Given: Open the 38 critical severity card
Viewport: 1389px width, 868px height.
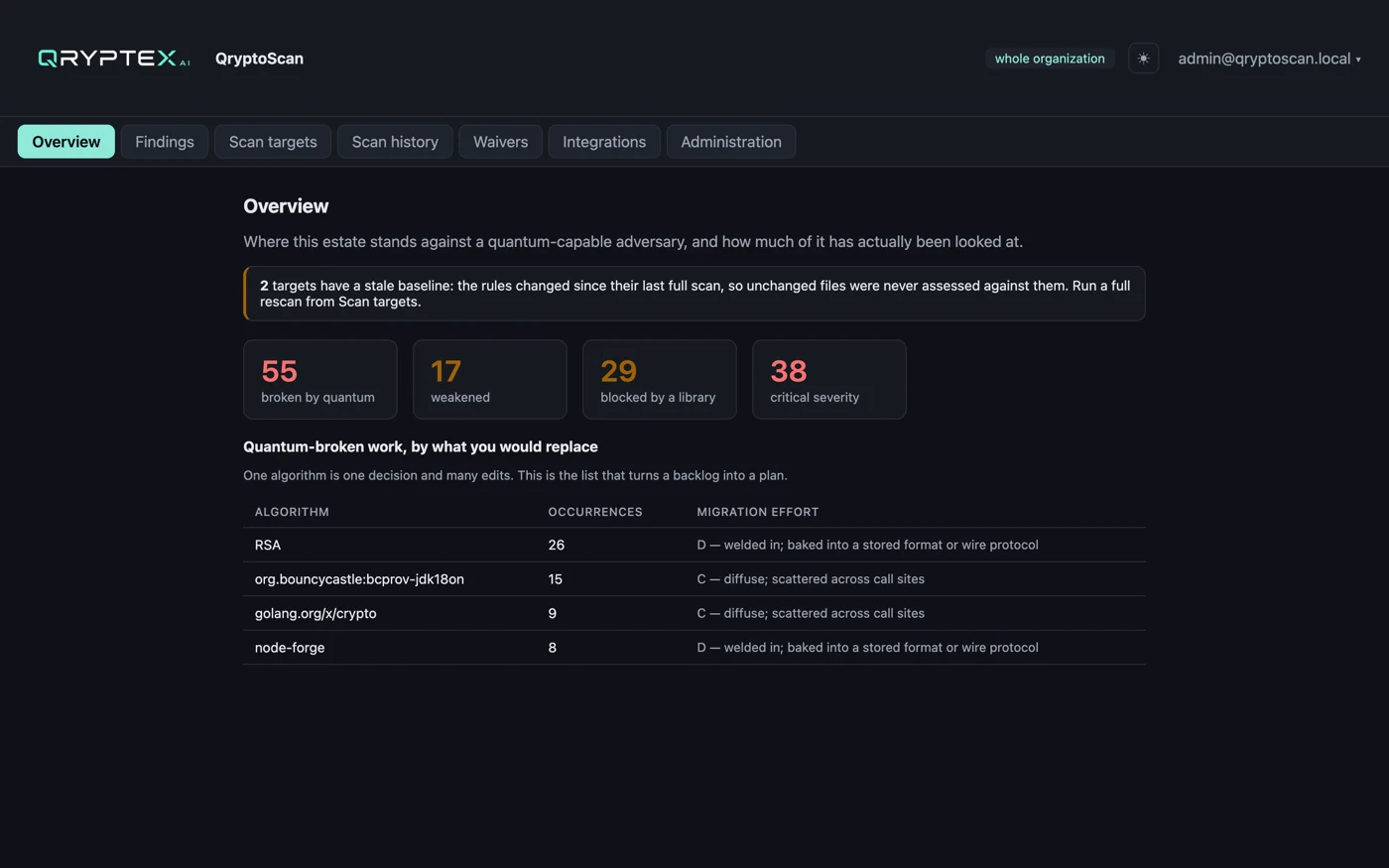Looking at the screenshot, I should [x=829, y=380].
